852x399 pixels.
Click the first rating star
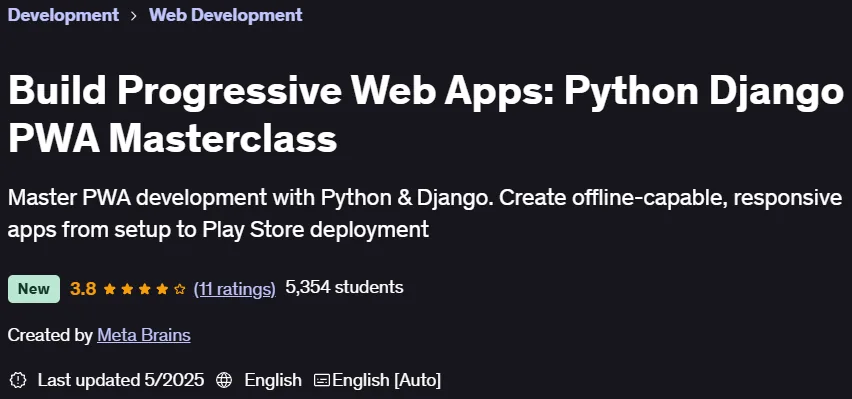click(110, 289)
